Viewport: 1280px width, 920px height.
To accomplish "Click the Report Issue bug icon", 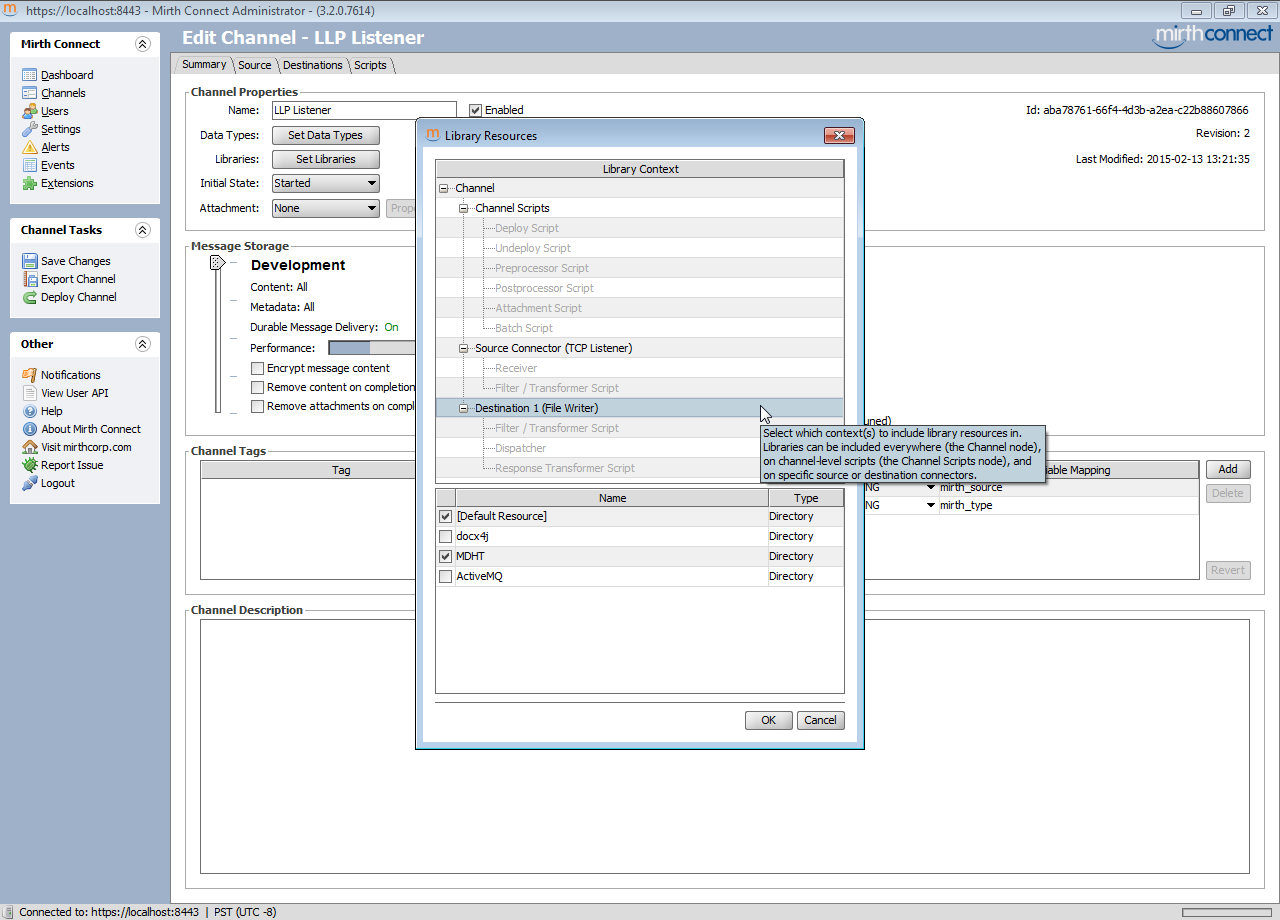I will tap(30, 465).
